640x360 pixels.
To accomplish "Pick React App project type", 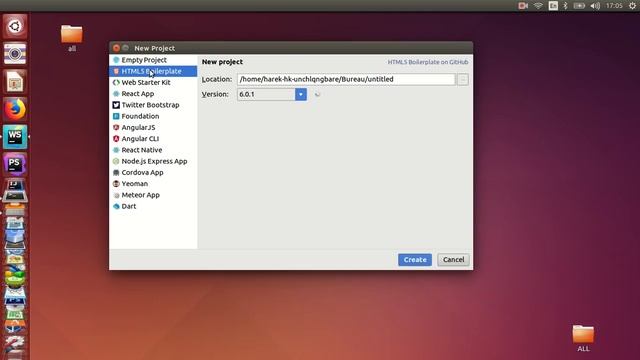I will [153, 93].
